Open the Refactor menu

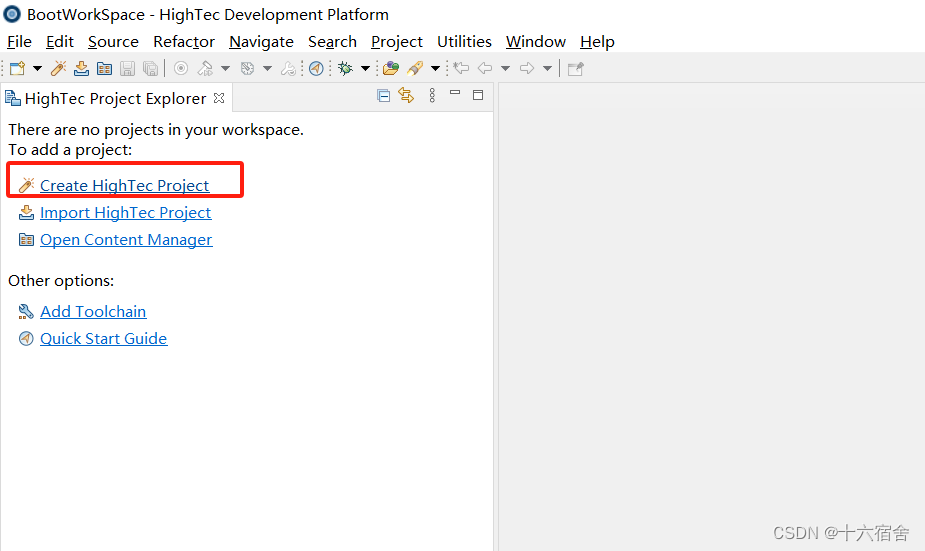(184, 42)
